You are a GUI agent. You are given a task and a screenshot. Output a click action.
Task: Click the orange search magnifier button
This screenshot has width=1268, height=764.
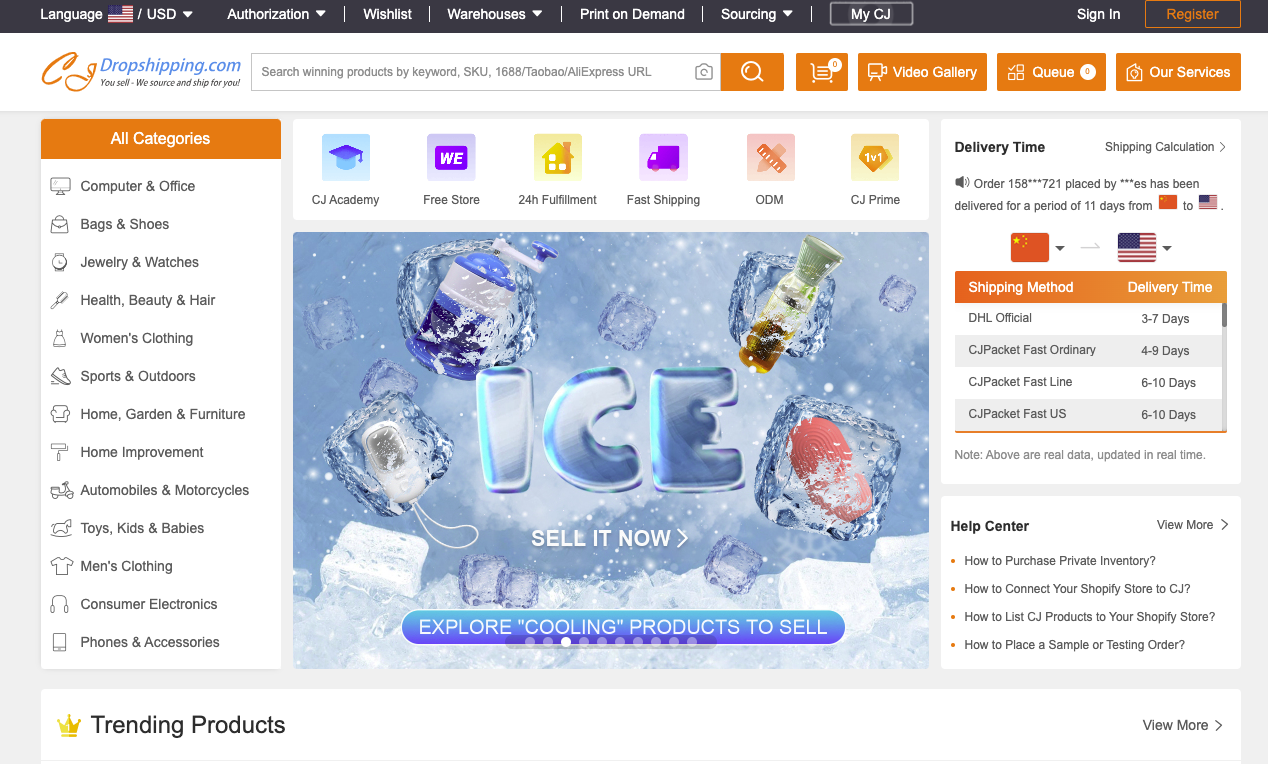tap(752, 72)
